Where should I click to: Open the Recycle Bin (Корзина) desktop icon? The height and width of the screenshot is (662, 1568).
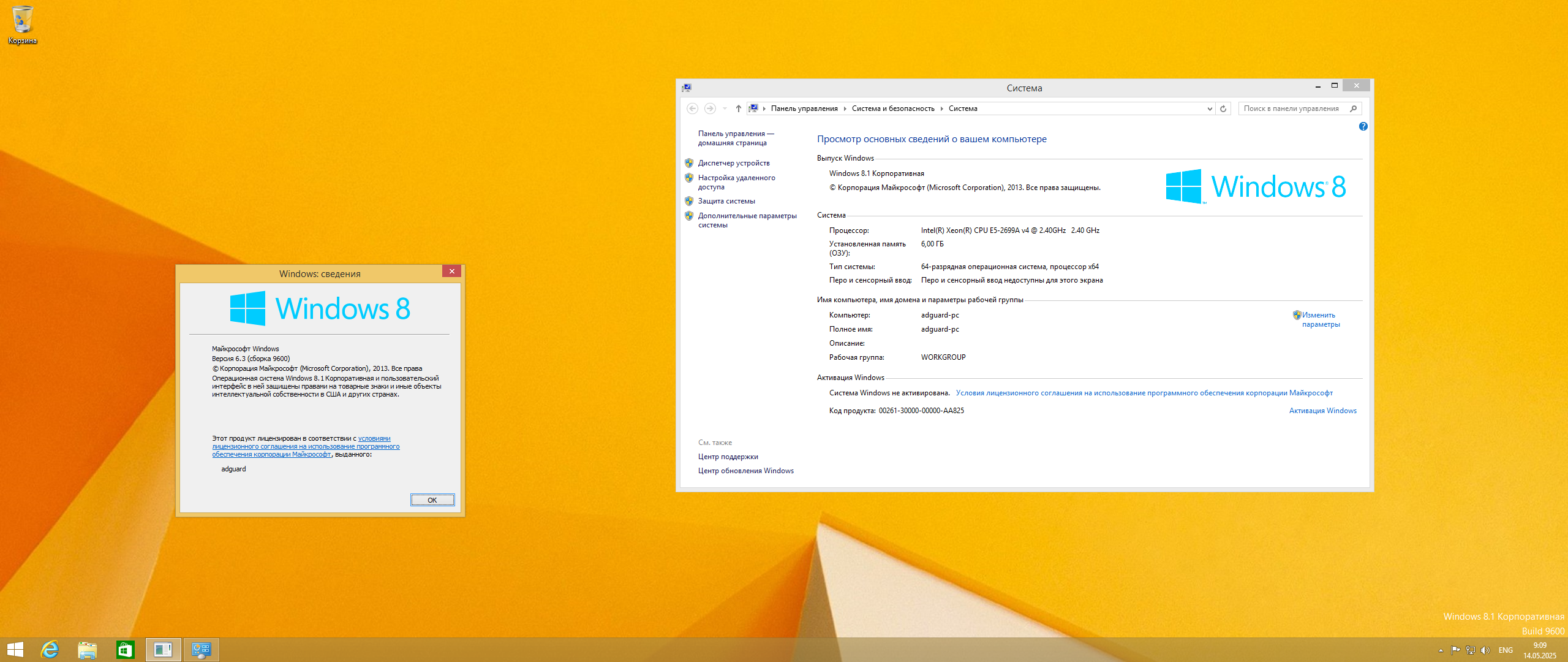(22, 25)
